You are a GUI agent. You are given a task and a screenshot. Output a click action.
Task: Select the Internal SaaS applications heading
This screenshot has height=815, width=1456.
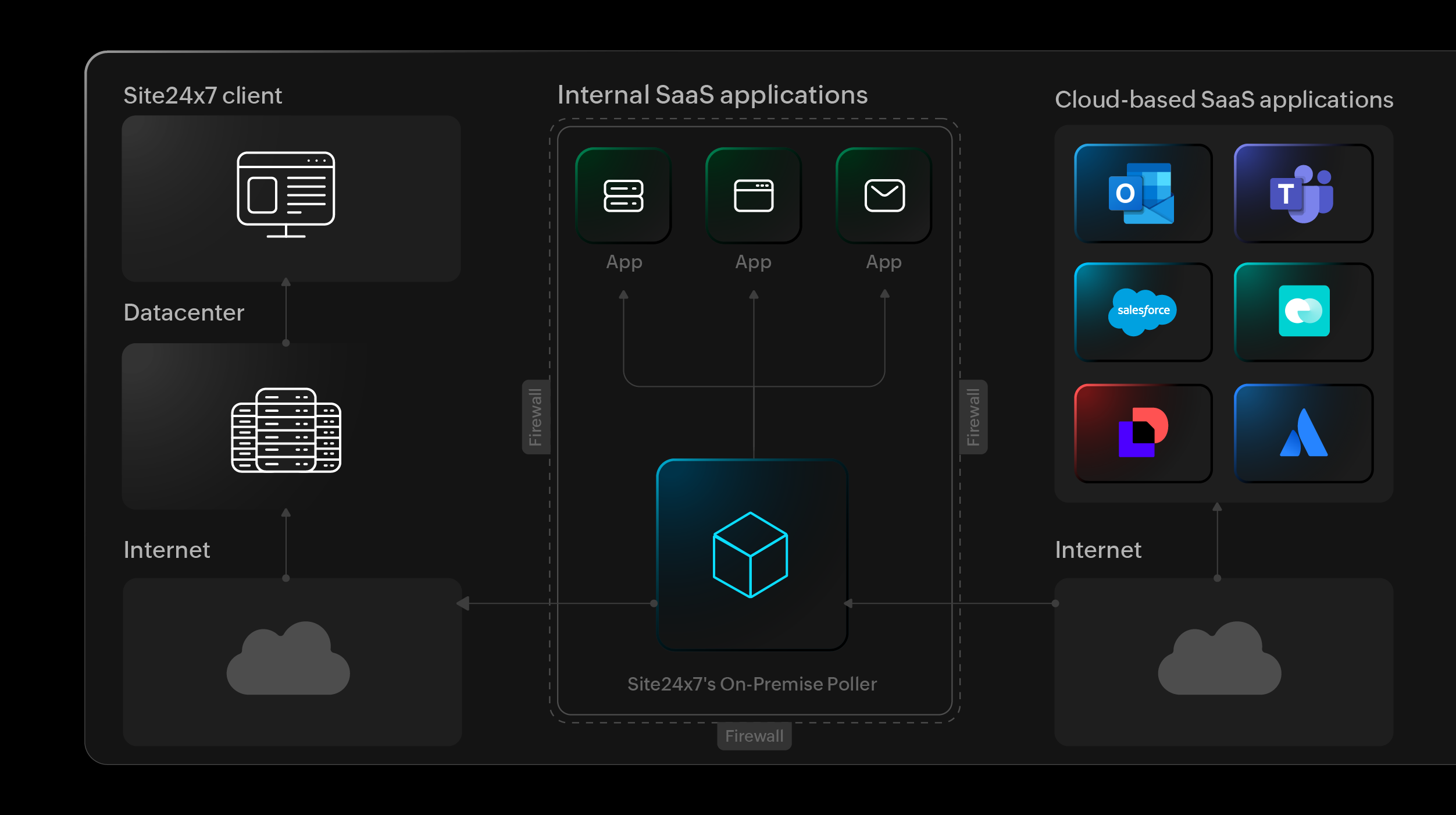coord(712,95)
